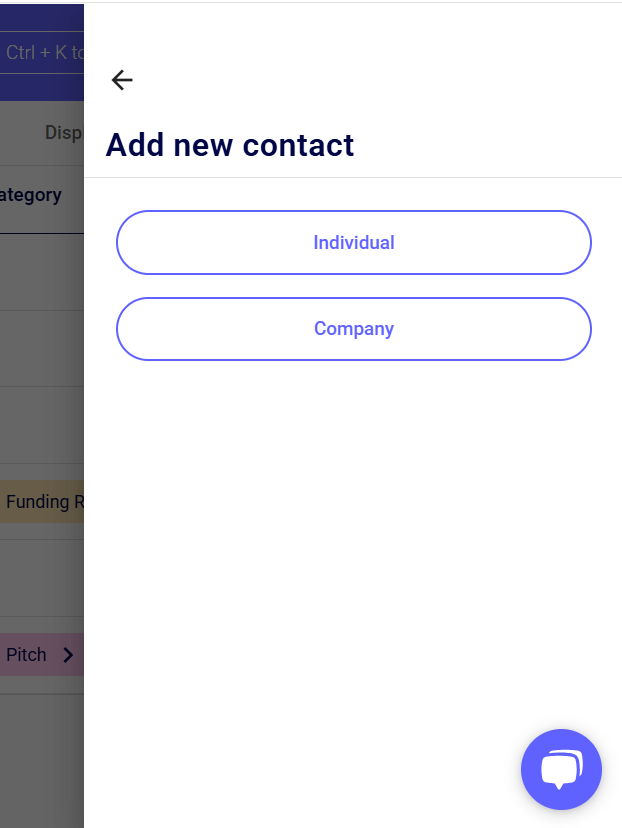This screenshot has height=828, width=622.
Task: Select the empty row just above Funding R
Action: 41,425
